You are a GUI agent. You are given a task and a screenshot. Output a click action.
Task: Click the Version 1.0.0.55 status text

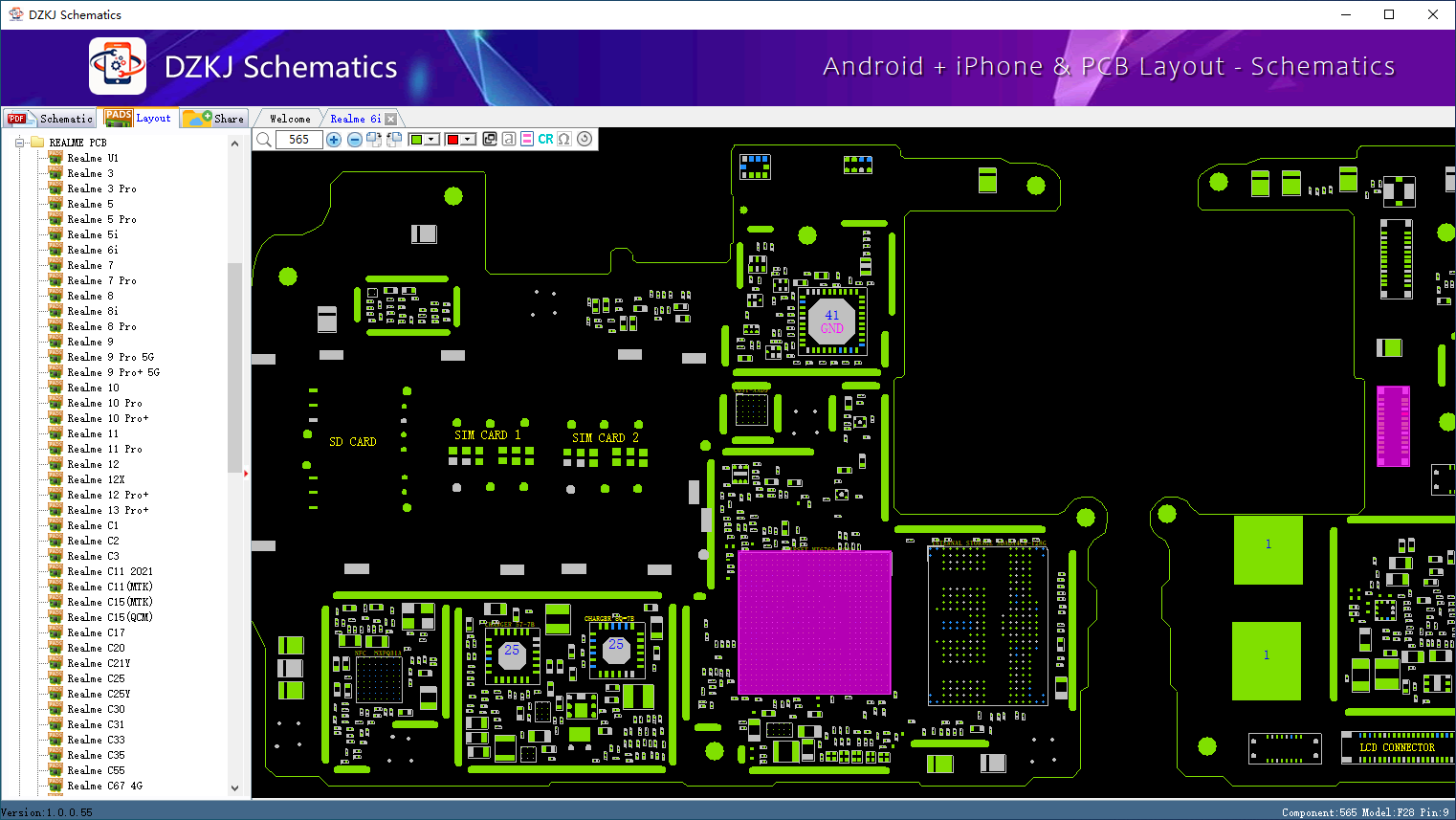(48, 812)
